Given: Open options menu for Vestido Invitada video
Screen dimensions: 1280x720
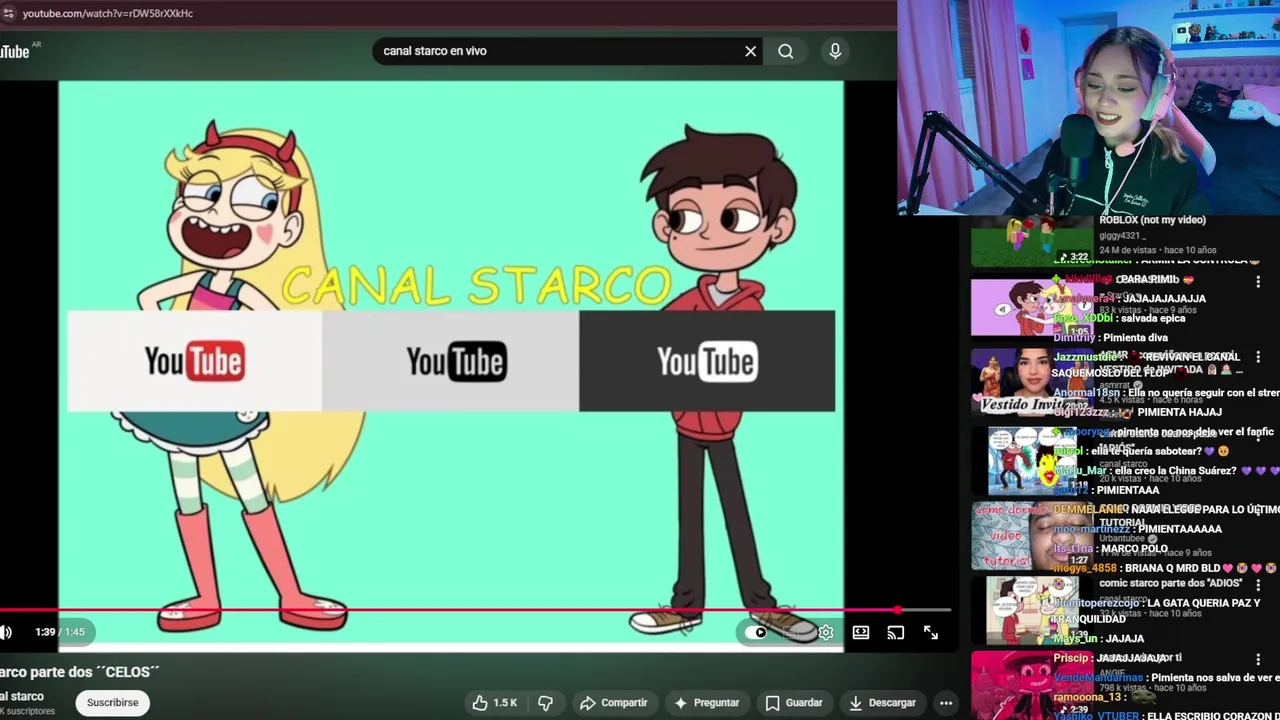Looking at the screenshot, I should pos(1258,357).
